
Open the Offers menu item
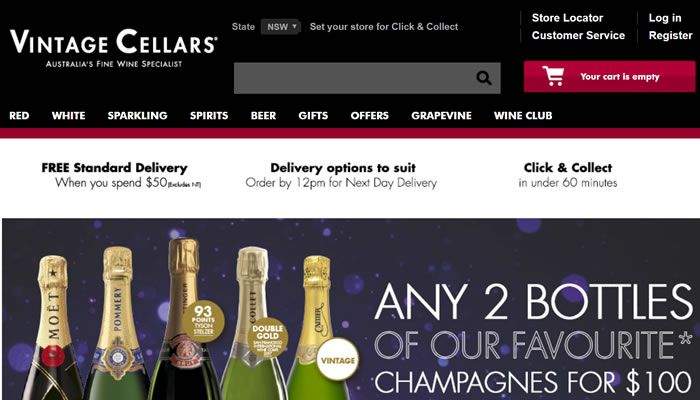[x=370, y=116]
